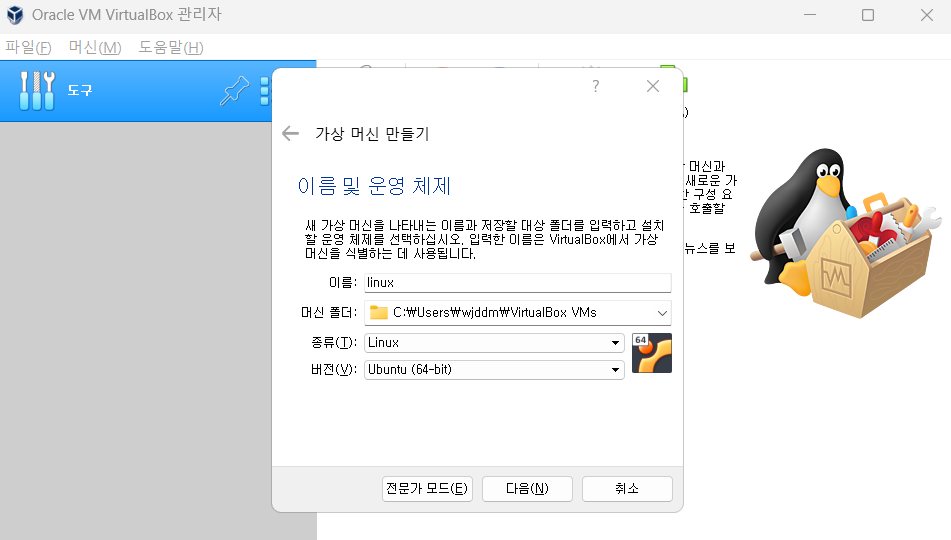Screen dimensions: 951x540
Task: Close the VirtualBox Manager window
Action: (926, 15)
